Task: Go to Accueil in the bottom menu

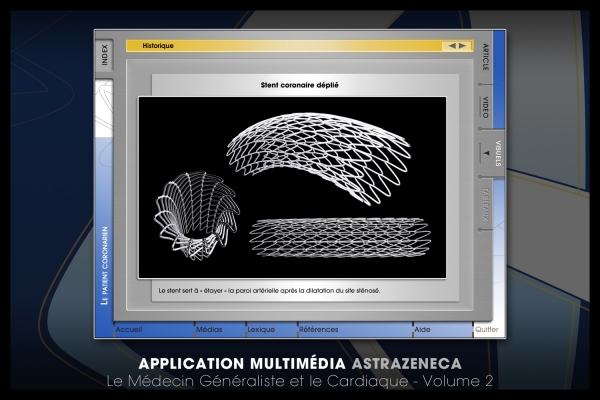Action: [129, 329]
